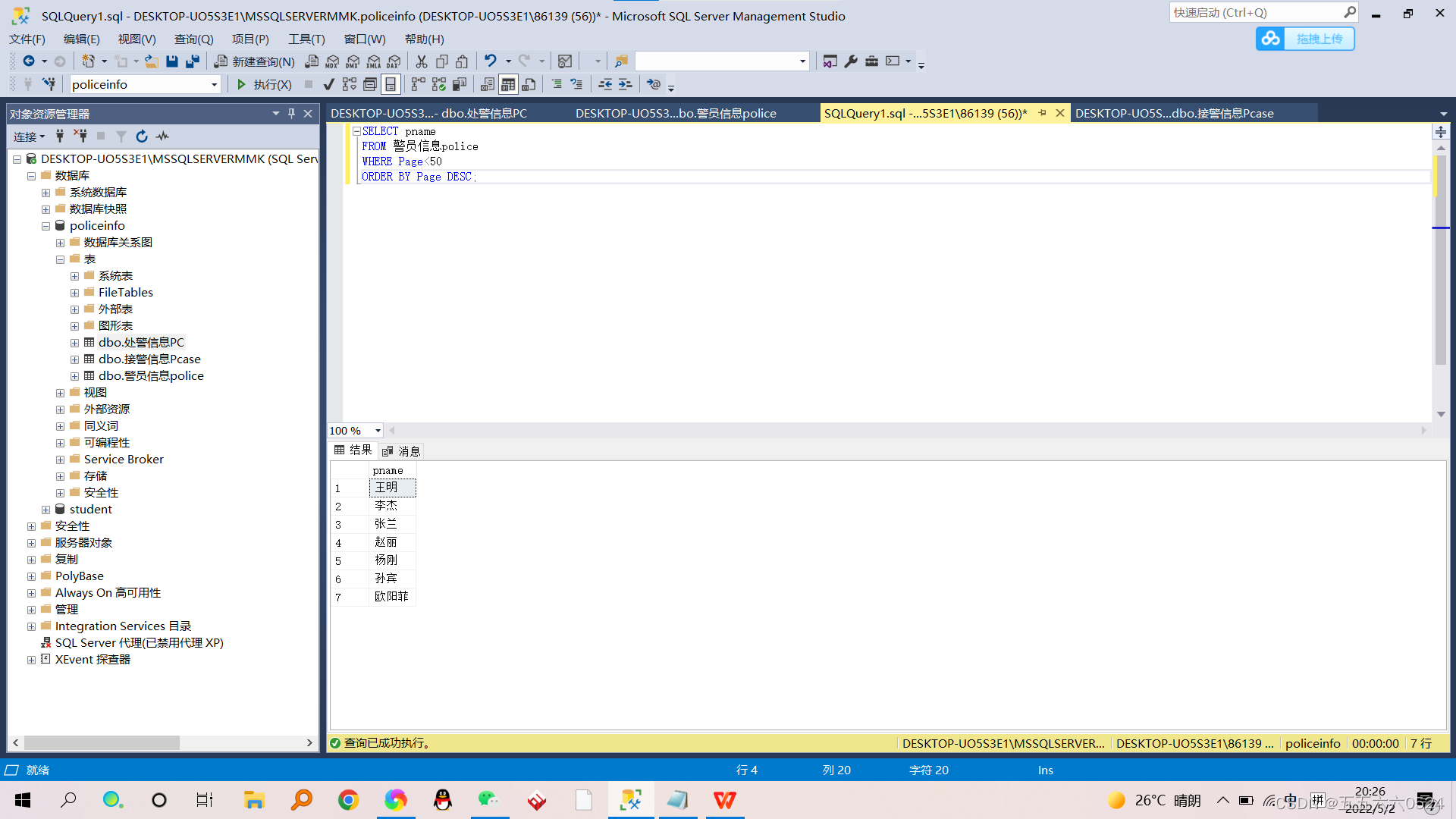1456x819 pixels.
Task: Open Object Explorer filter settings
Action: pyautogui.click(x=121, y=136)
